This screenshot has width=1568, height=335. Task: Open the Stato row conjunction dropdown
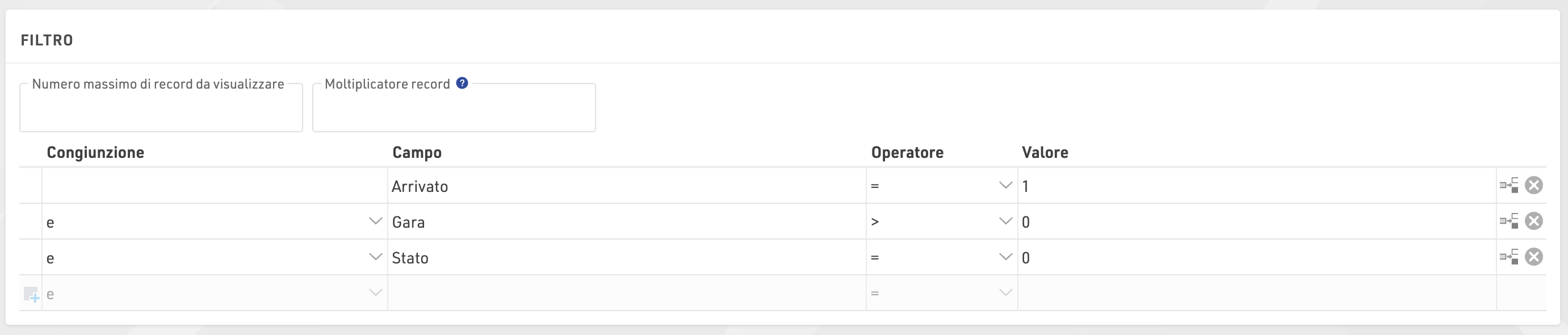pos(376,257)
